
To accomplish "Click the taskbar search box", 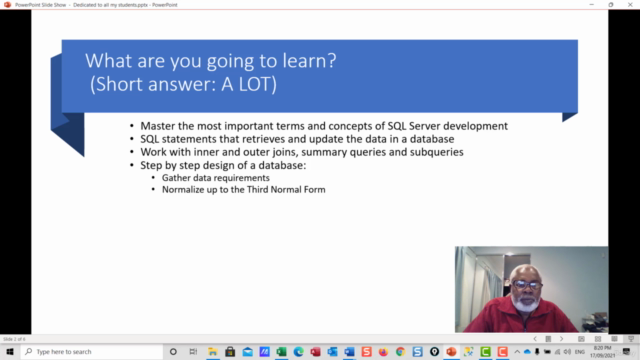I will point(92,351).
